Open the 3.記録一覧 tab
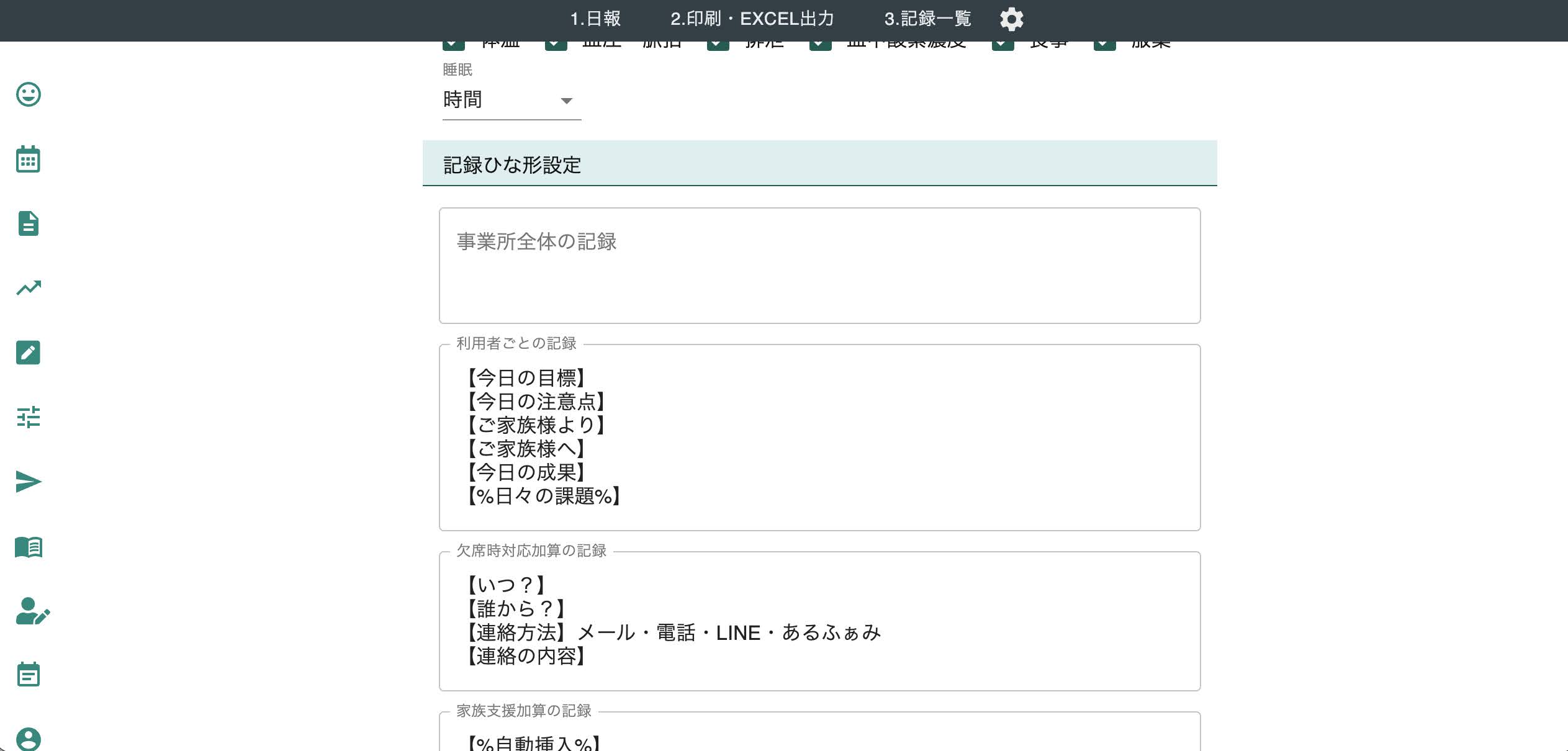The height and width of the screenshot is (751, 1568). (927, 19)
